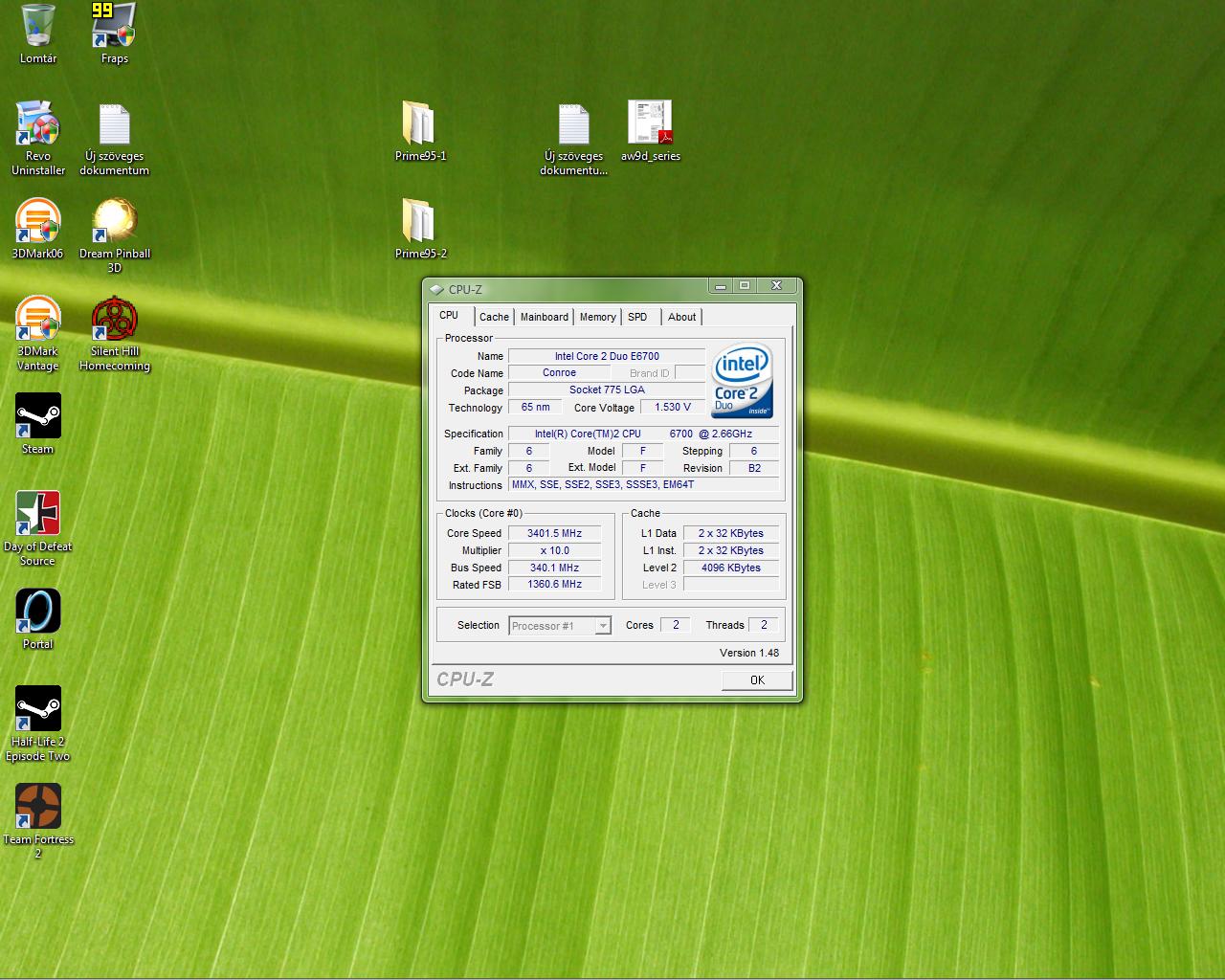1225x980 pixels.
Task: Click the Technology value 65 nm
Action: (x=535, y=408)
